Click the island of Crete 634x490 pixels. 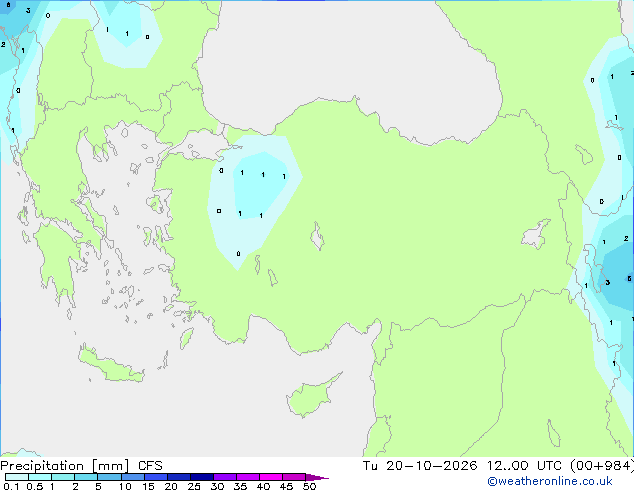(x=110, y=366)
